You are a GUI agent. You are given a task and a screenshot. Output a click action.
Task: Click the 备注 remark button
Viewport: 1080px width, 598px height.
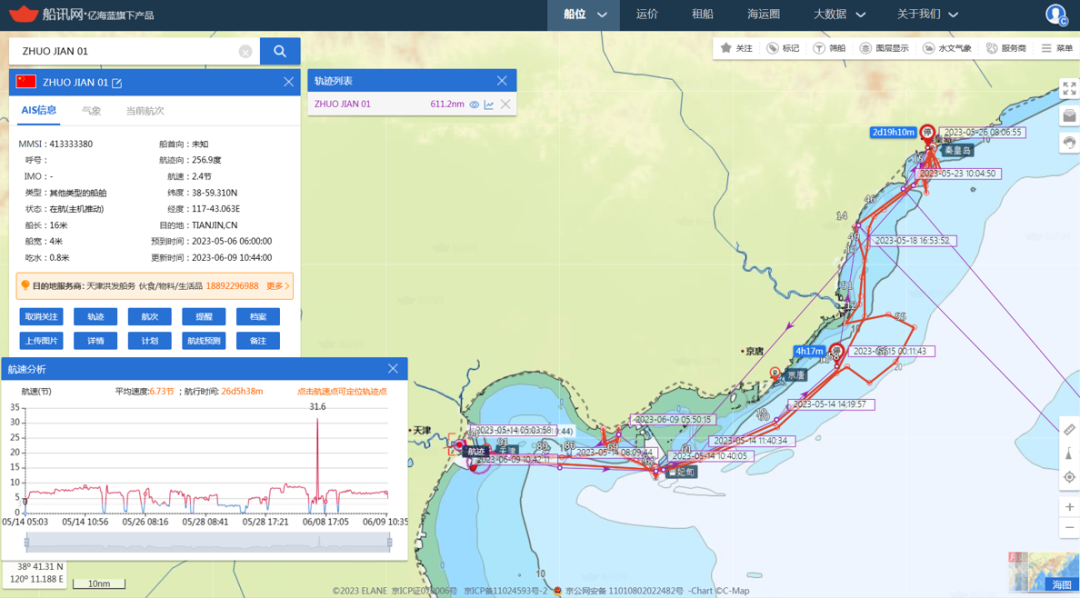click(258, 341)
